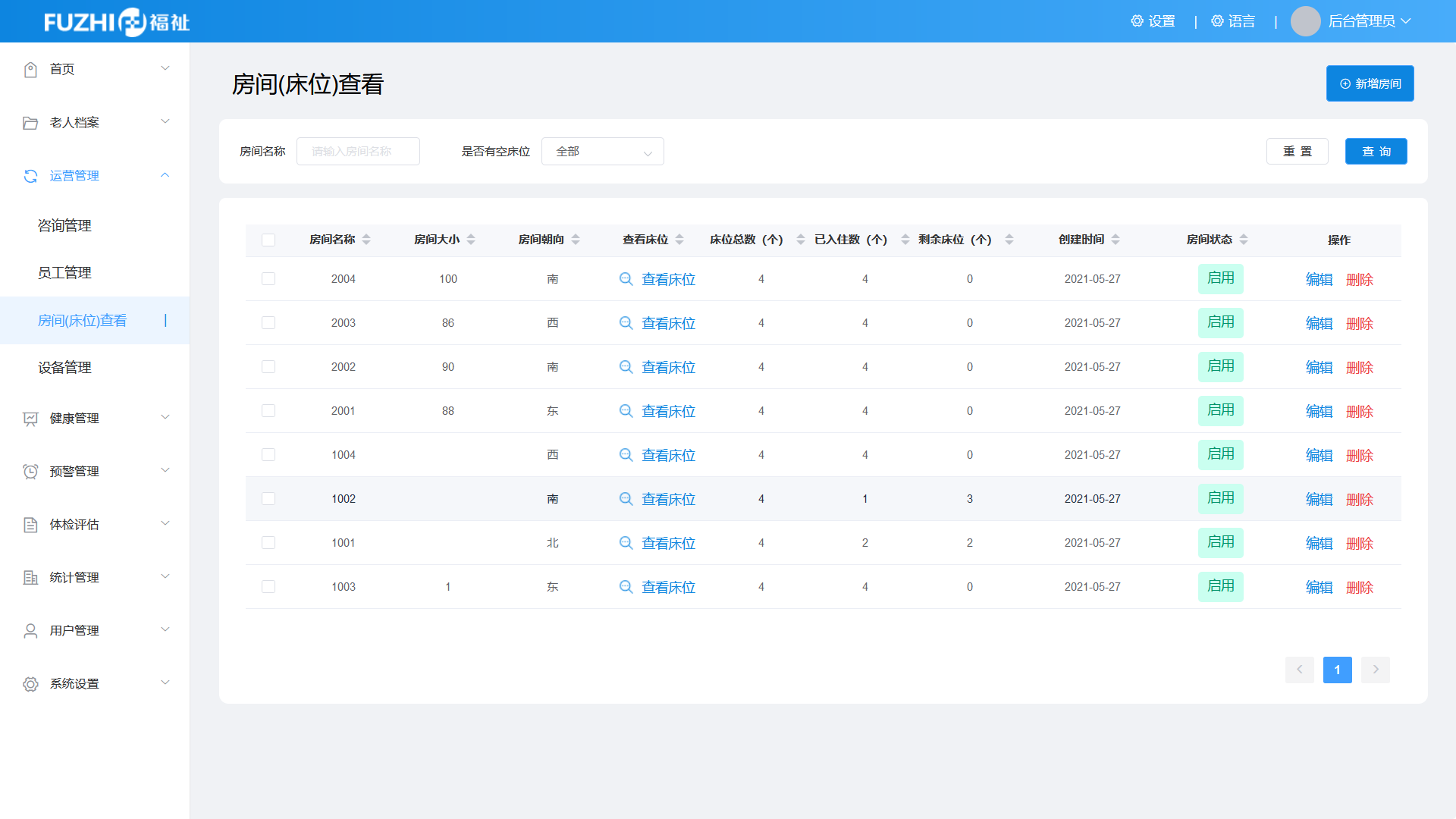Click the 统计管理 building icon
This screenshot has height=819, width=1456.
tap(30, 578)
